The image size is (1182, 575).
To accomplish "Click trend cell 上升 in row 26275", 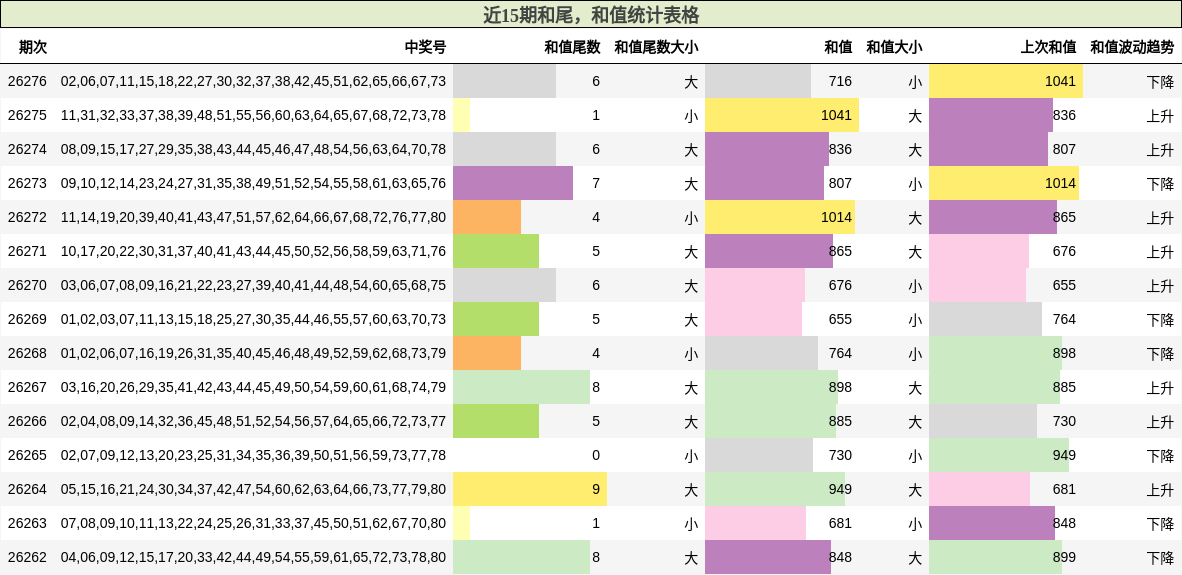I will click(1160, 115).
